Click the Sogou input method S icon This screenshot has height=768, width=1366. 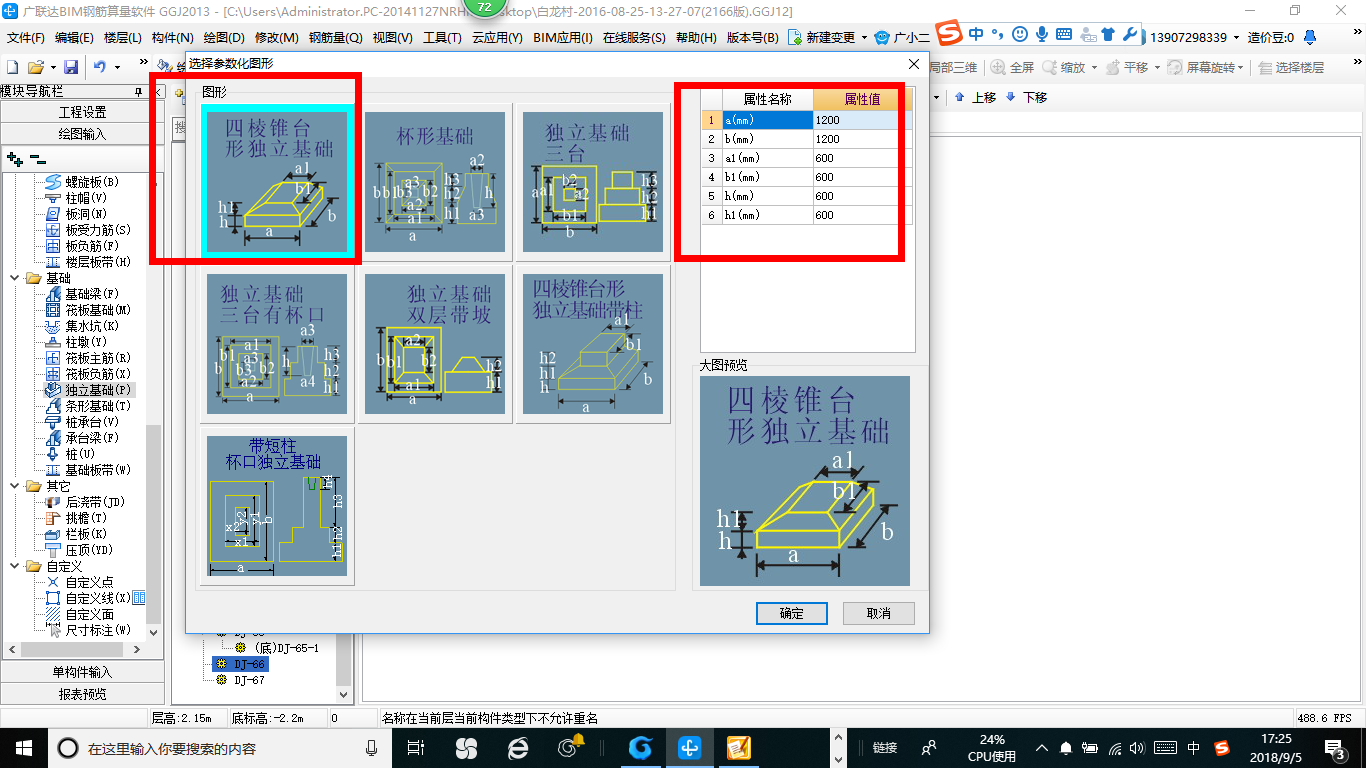pyautogui.click(x=949, y=34)
